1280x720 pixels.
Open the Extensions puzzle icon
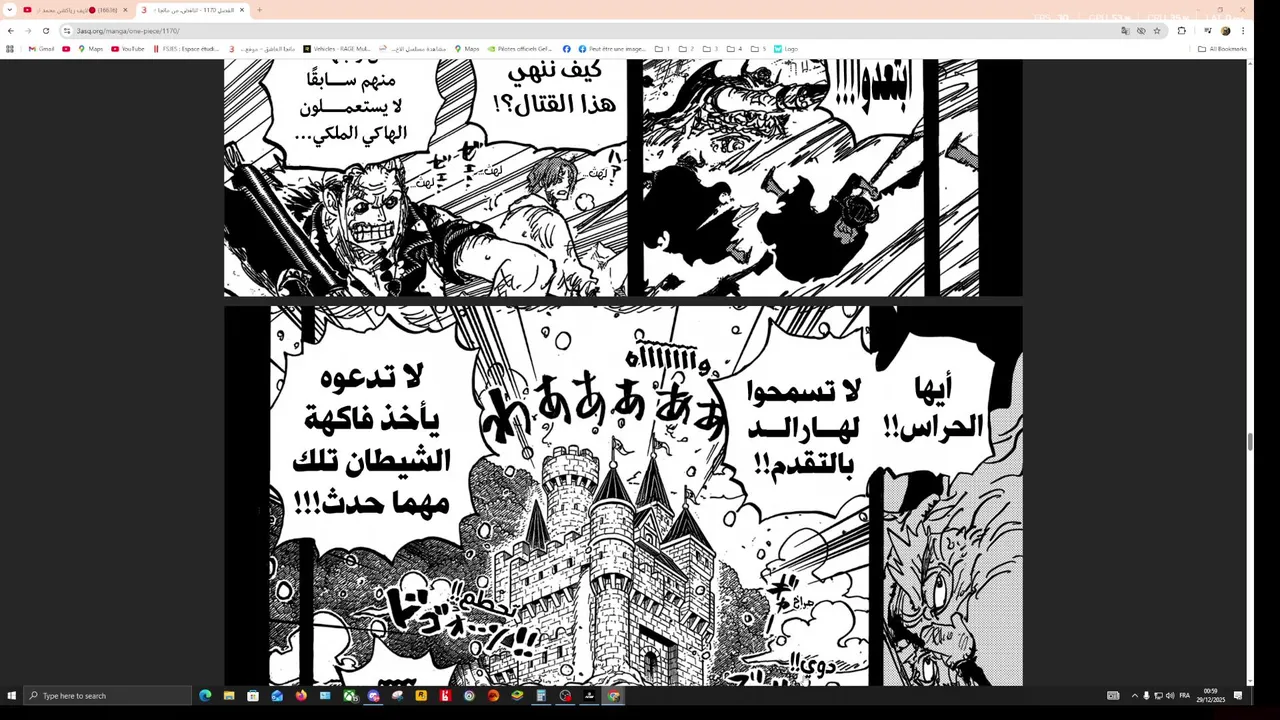pyautogui.click(x=1181, y=31)
